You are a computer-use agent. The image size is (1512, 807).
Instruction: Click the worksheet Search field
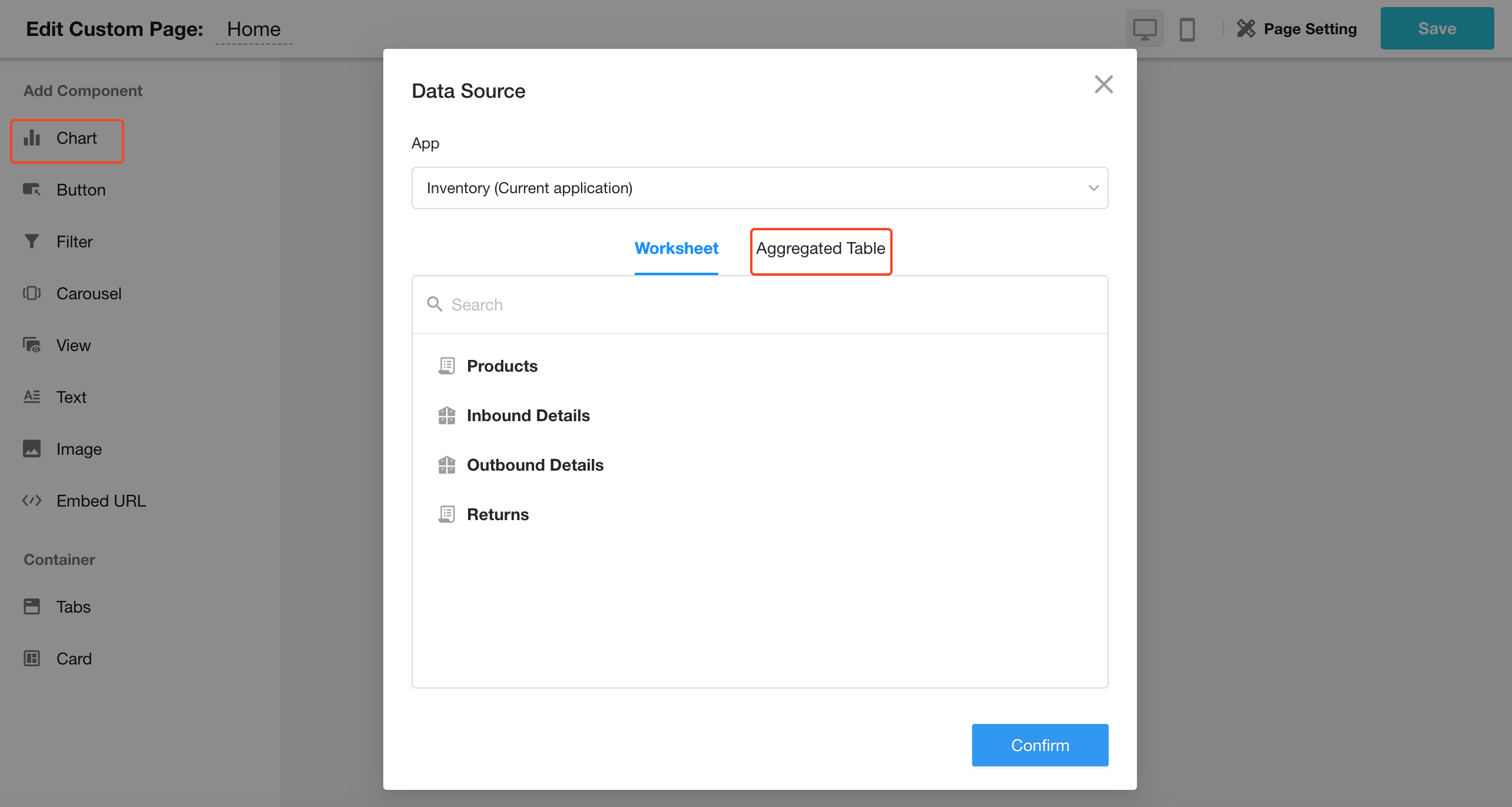759,305
